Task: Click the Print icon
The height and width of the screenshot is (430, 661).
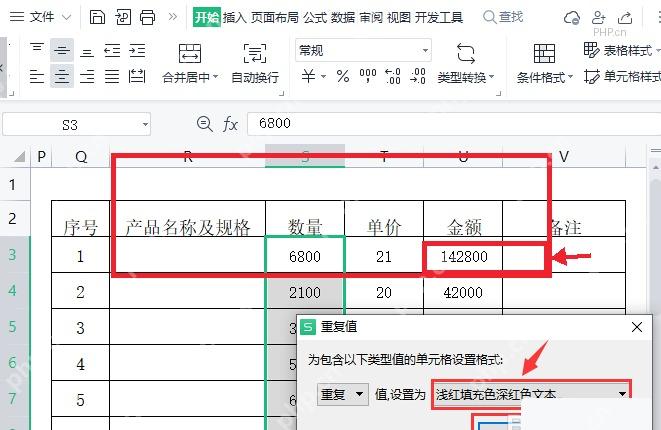Action: pos(148,17)
